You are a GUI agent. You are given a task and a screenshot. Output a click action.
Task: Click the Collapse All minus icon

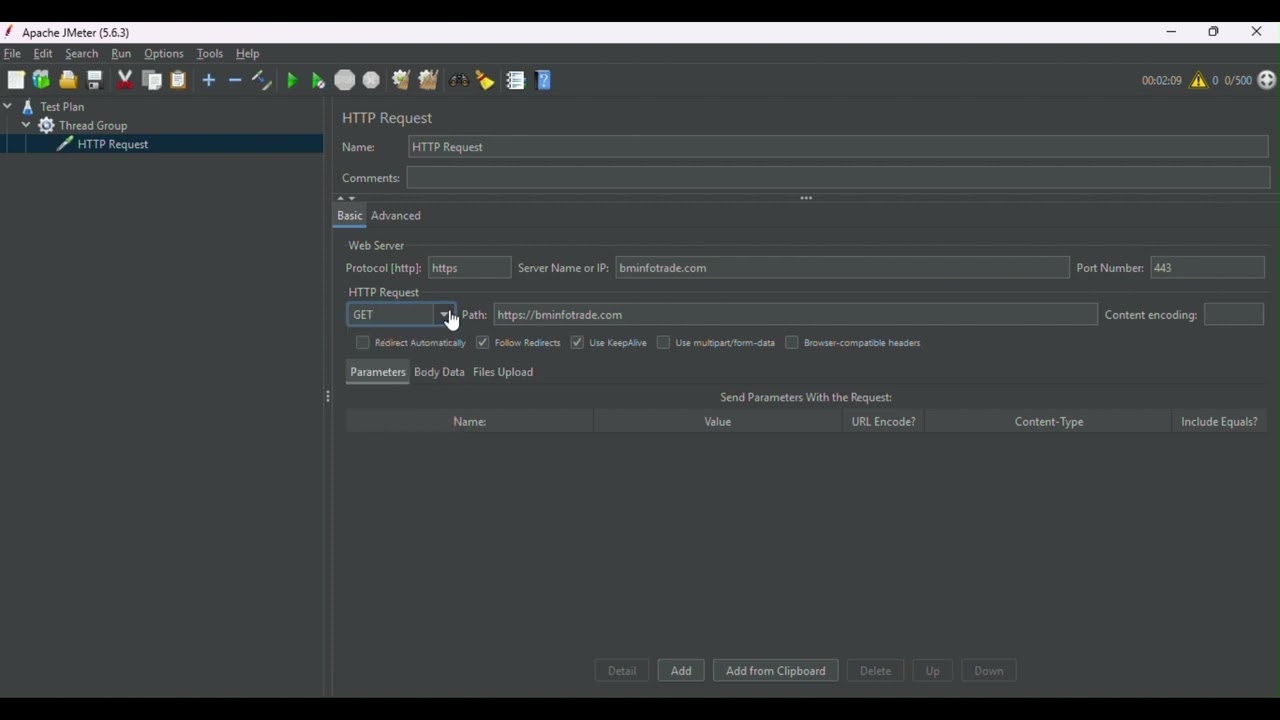point(235,80)
